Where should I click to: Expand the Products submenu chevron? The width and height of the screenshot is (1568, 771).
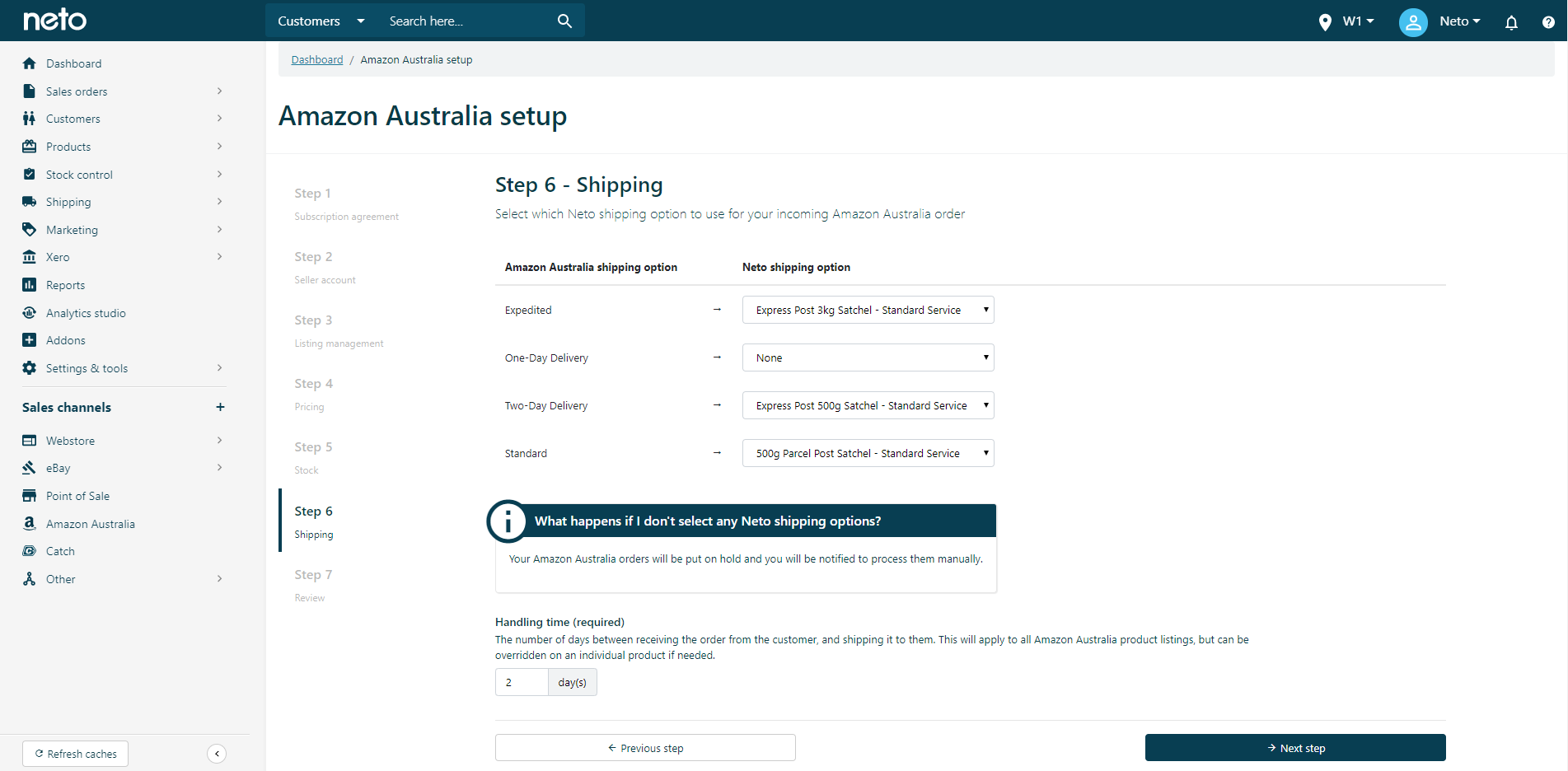point(219,147)
